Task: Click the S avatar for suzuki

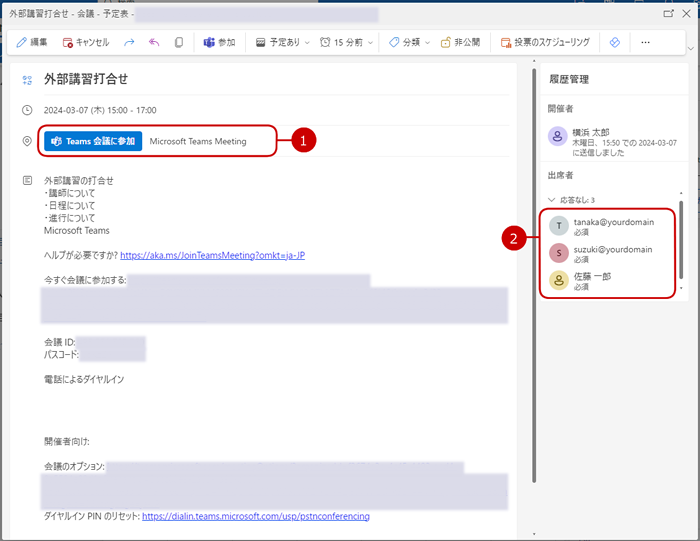Action: click(x=558, y=253)
